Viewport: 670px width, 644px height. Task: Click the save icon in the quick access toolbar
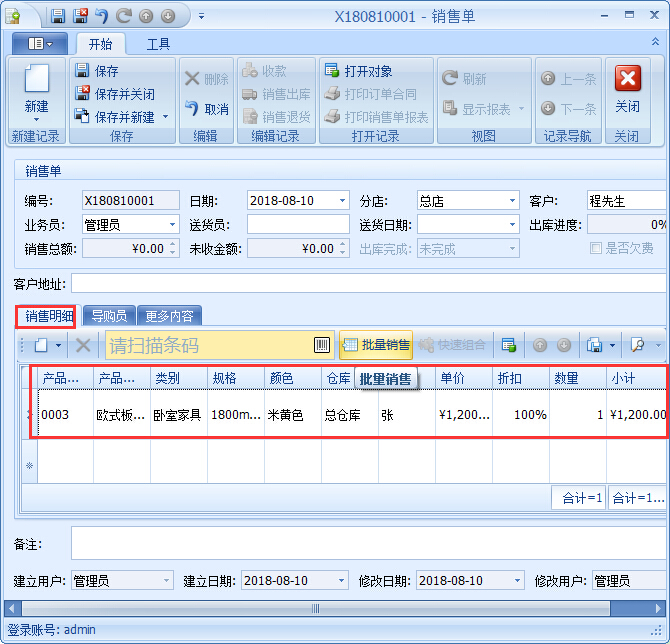[58, 16]
